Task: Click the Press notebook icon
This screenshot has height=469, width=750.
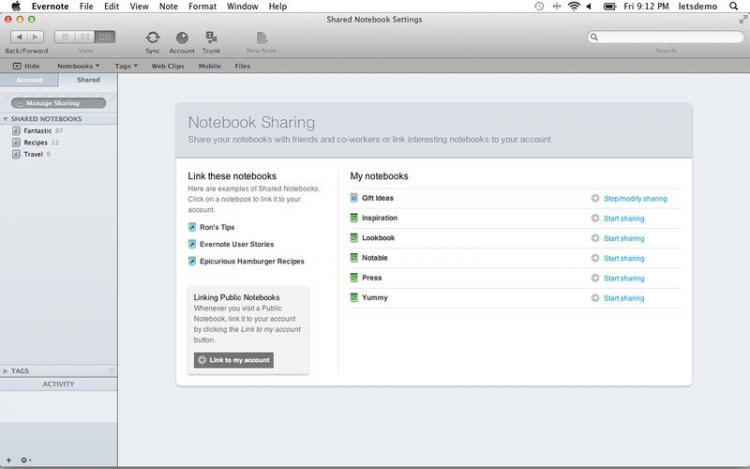Action: click(354, 278)
